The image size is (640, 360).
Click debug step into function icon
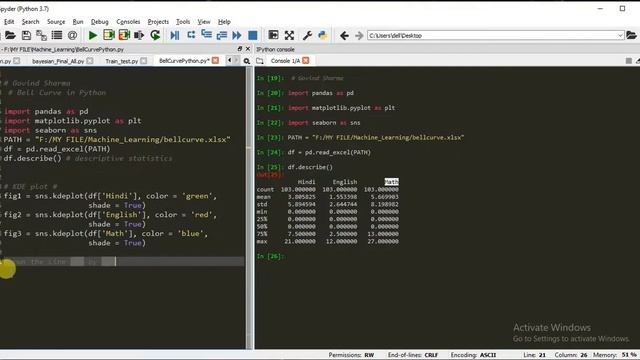click(x=207, y=36)
